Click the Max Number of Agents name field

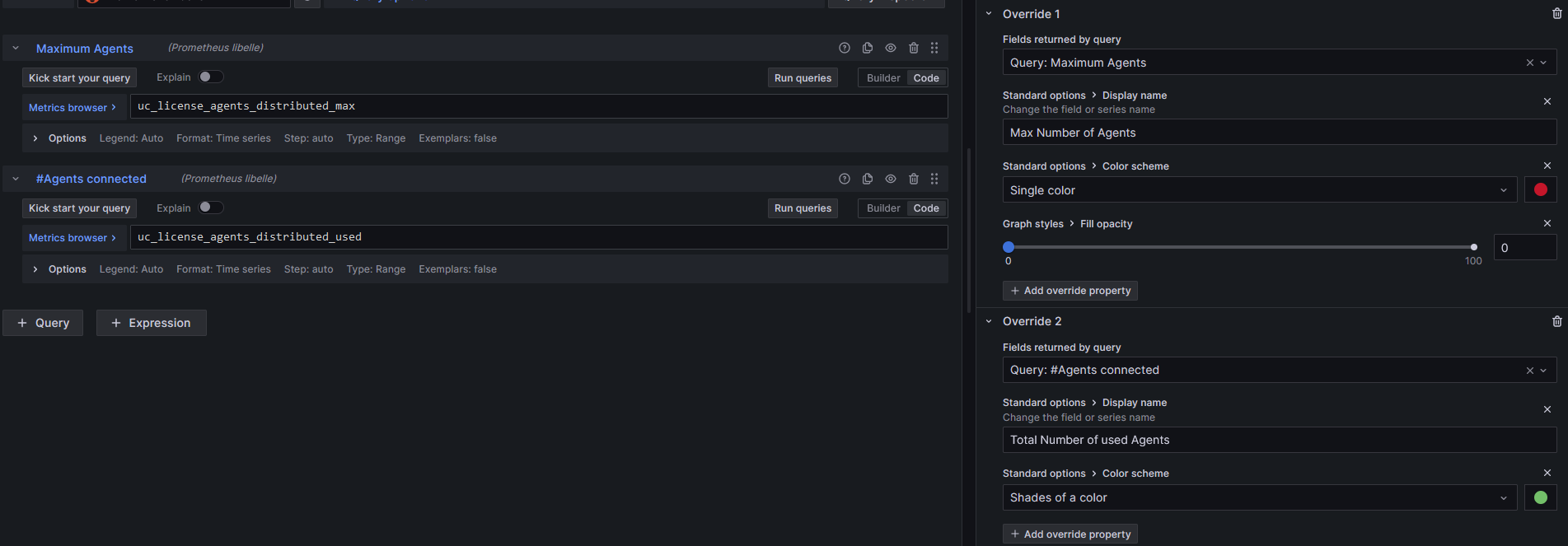1279,133
